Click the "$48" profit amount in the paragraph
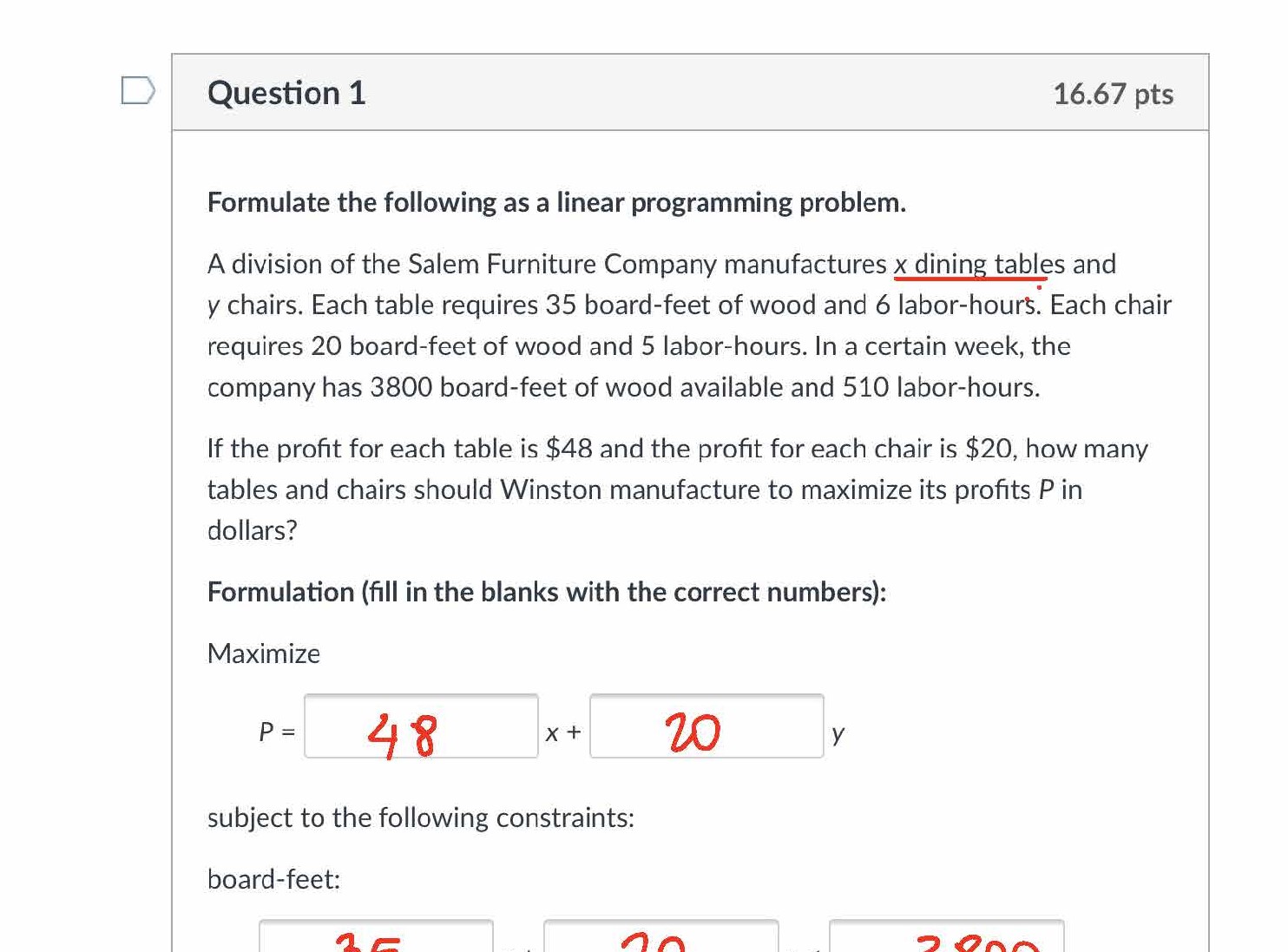1288x952 pixels. 568,449
